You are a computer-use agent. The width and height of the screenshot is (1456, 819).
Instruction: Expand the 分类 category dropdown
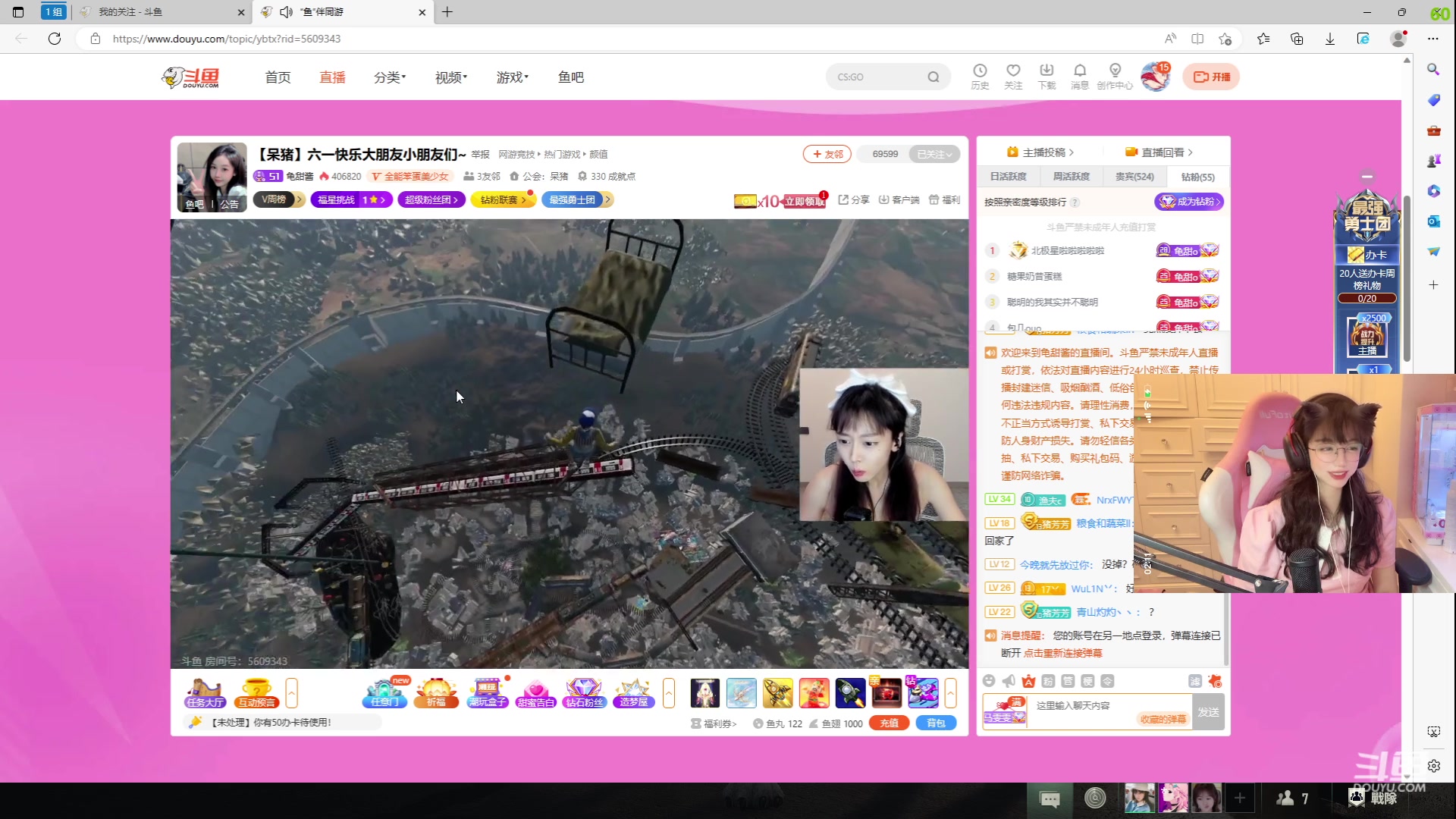390,77
